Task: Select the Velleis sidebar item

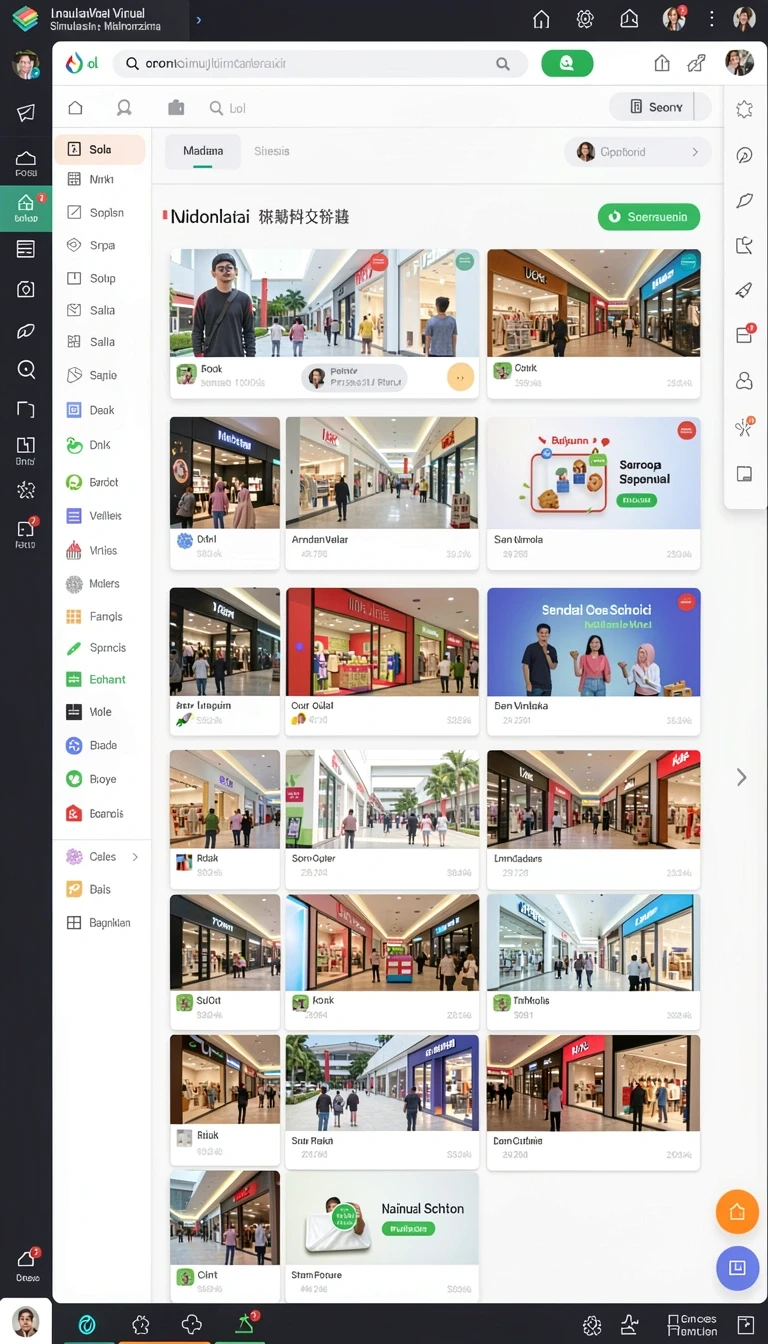Action: tap(100, 516)
